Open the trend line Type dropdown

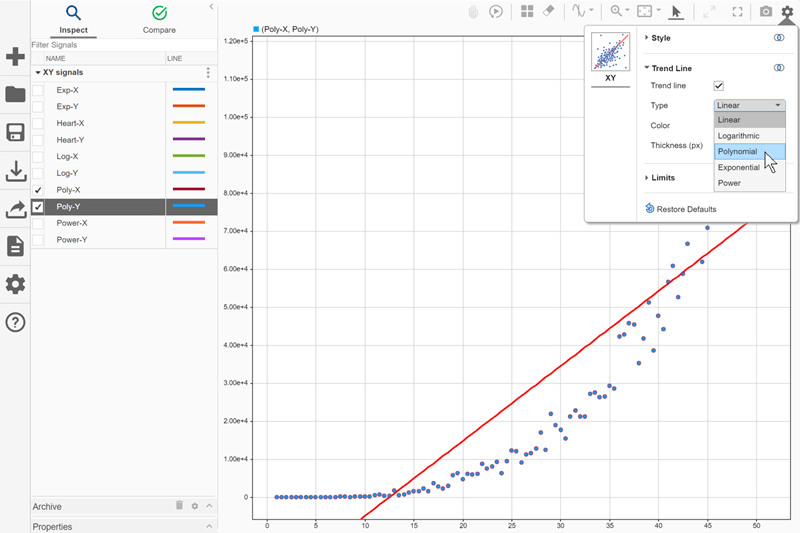coord(749,105)
